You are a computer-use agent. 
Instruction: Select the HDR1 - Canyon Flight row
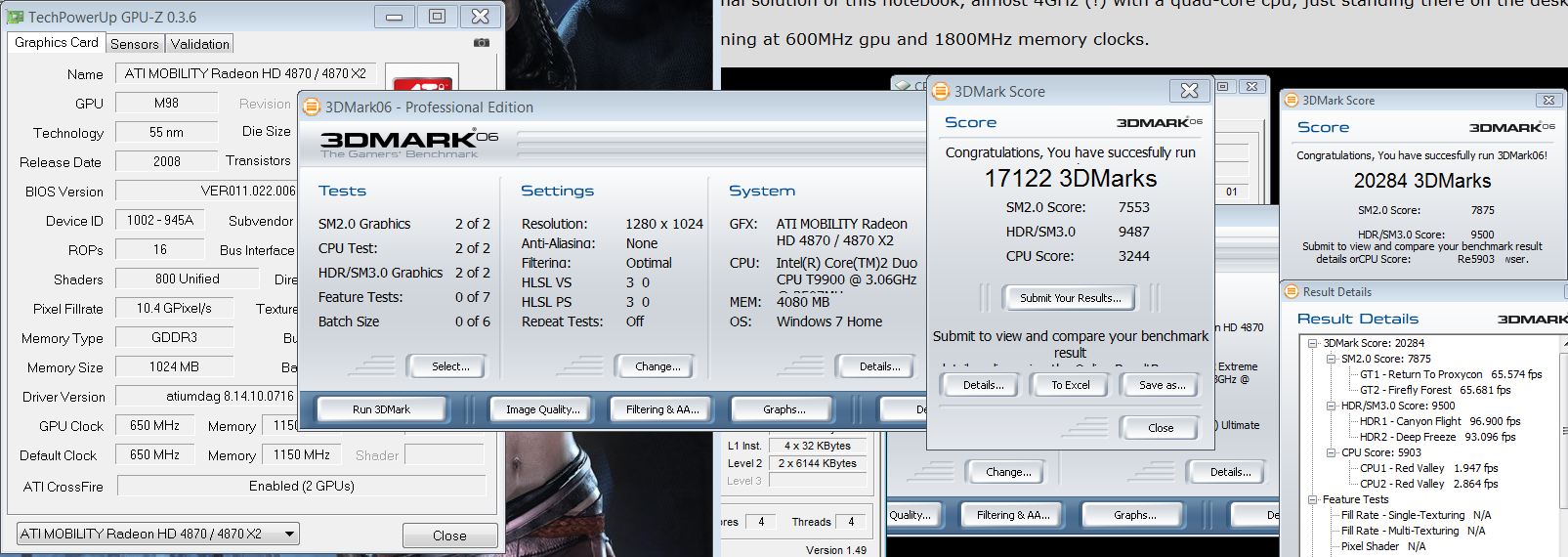pos(1440,421)
